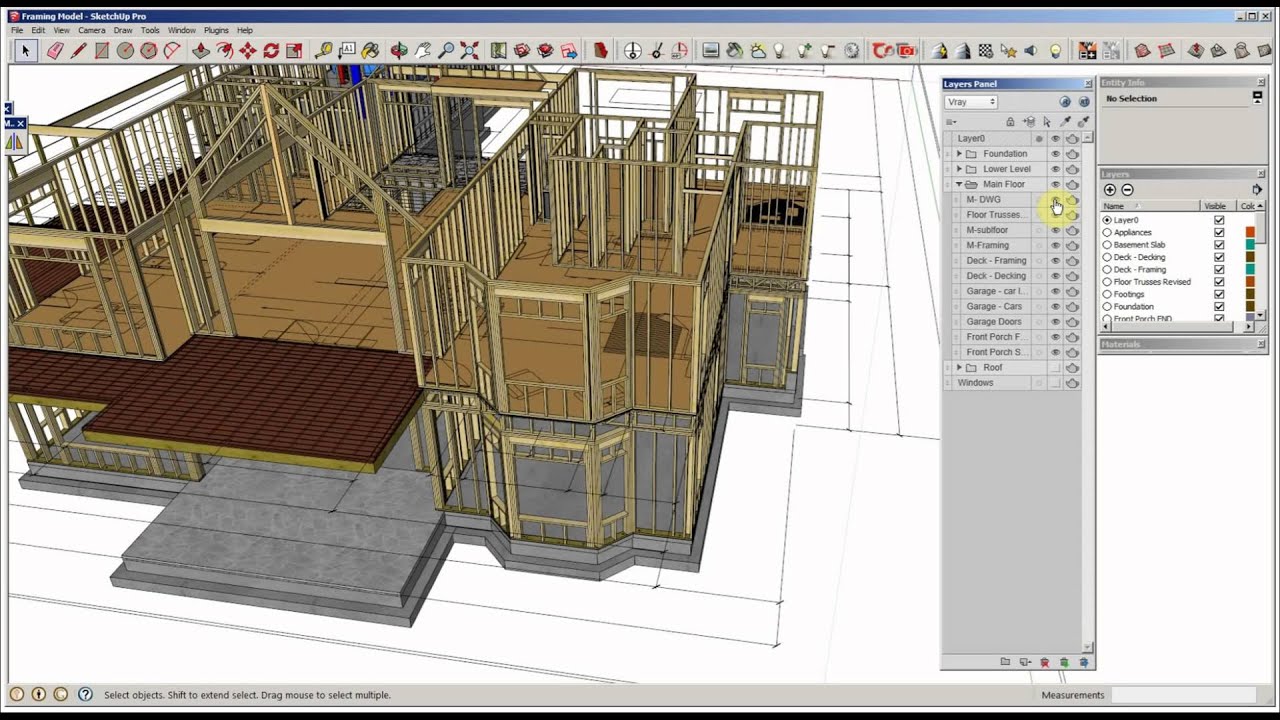Screen dimensions: 1280x720
Task: Select the M-subfloor layer row
Action: point(1014,230)
